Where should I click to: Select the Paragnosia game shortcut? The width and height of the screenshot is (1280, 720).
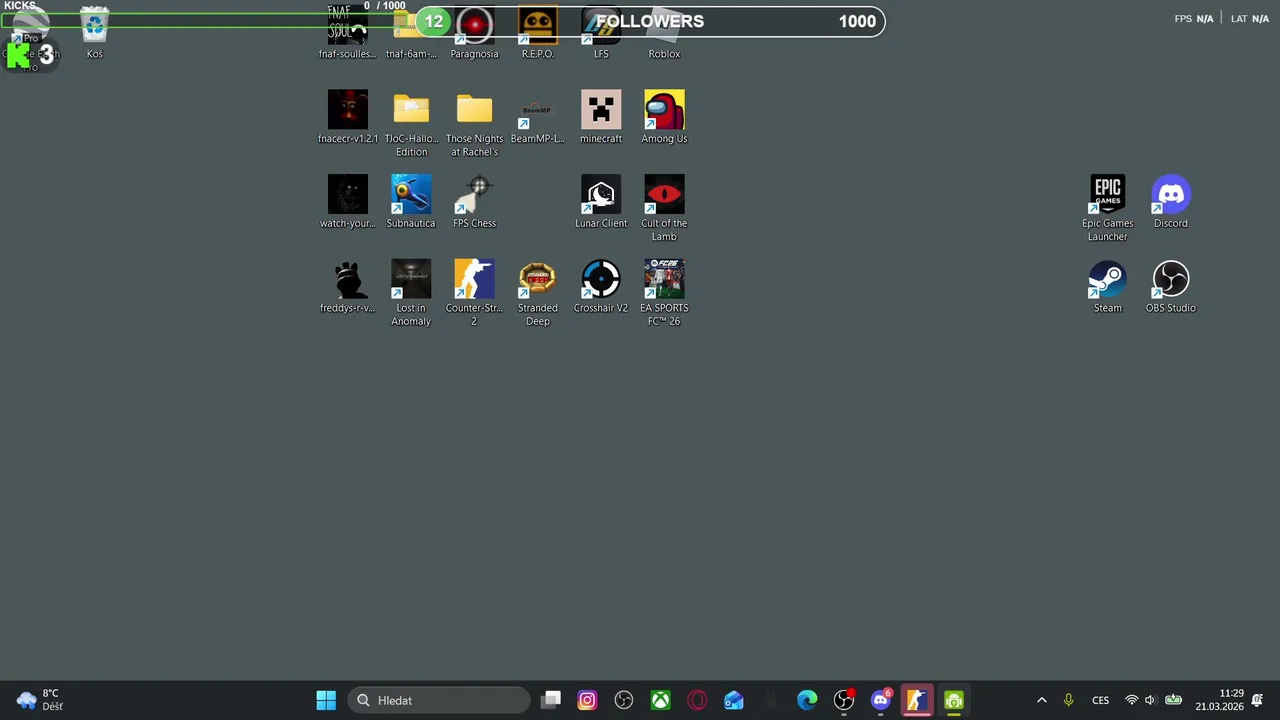click(474, 32)
